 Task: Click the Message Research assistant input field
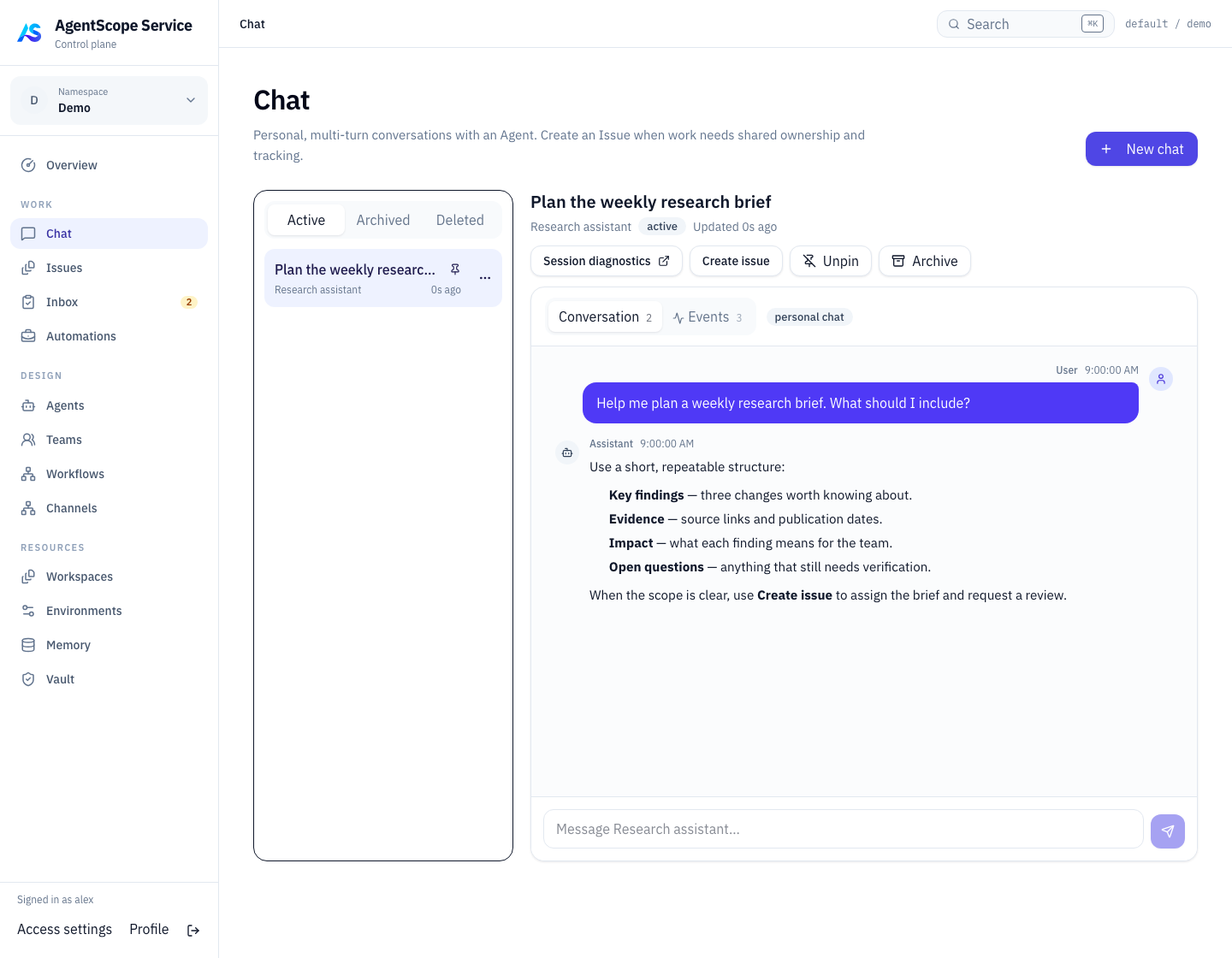844,829
